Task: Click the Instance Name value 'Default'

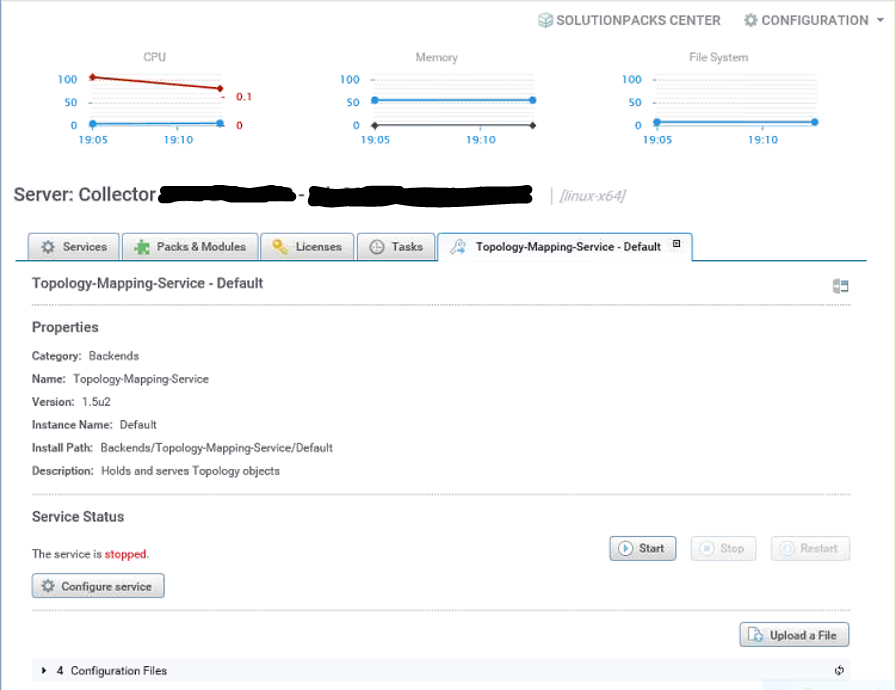Action: point(138,425)
